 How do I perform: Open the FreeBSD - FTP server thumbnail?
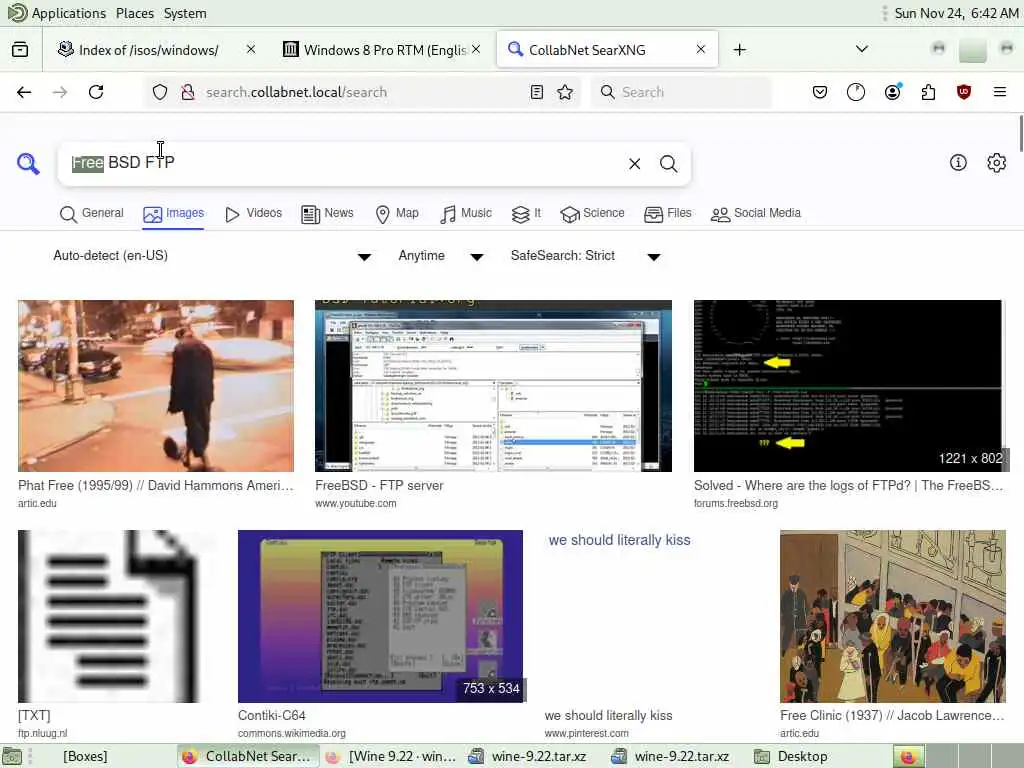(x=493, y=386)
